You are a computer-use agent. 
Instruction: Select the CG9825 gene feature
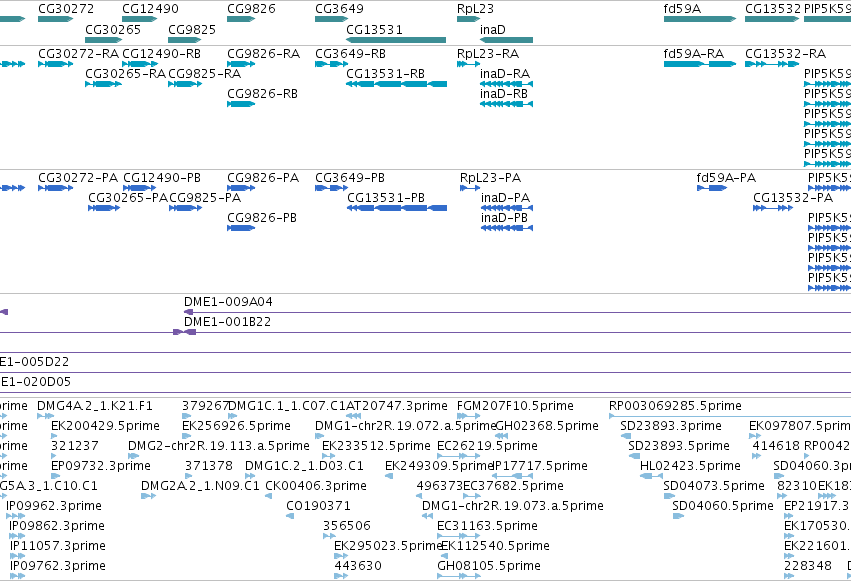coord(185,40)
